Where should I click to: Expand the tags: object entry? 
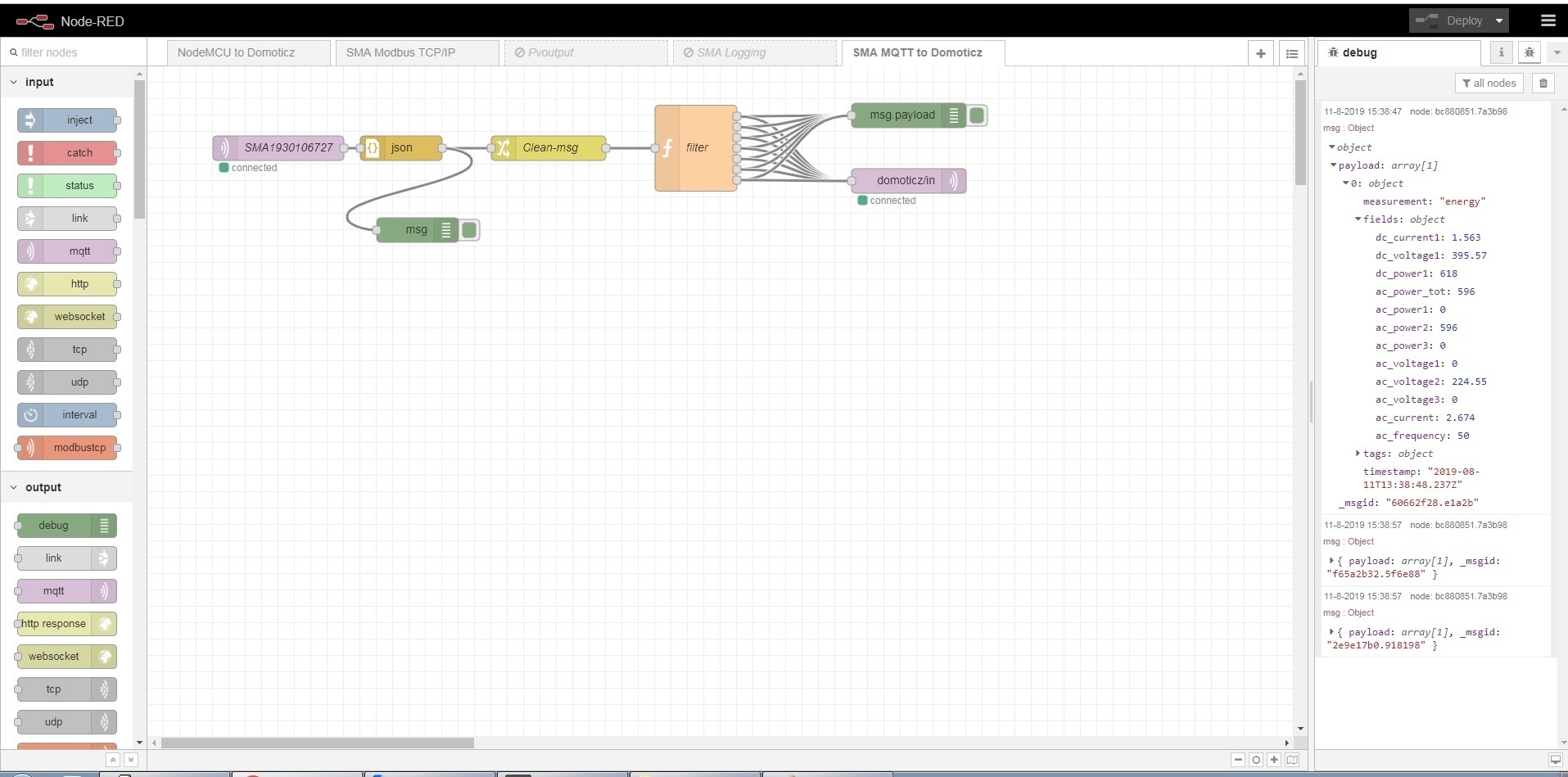click(1358, 454)
